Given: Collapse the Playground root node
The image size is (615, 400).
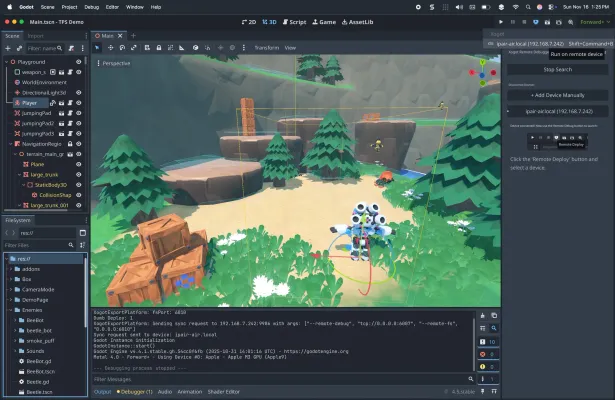Looking at the screenshot, I should point(5,62).
